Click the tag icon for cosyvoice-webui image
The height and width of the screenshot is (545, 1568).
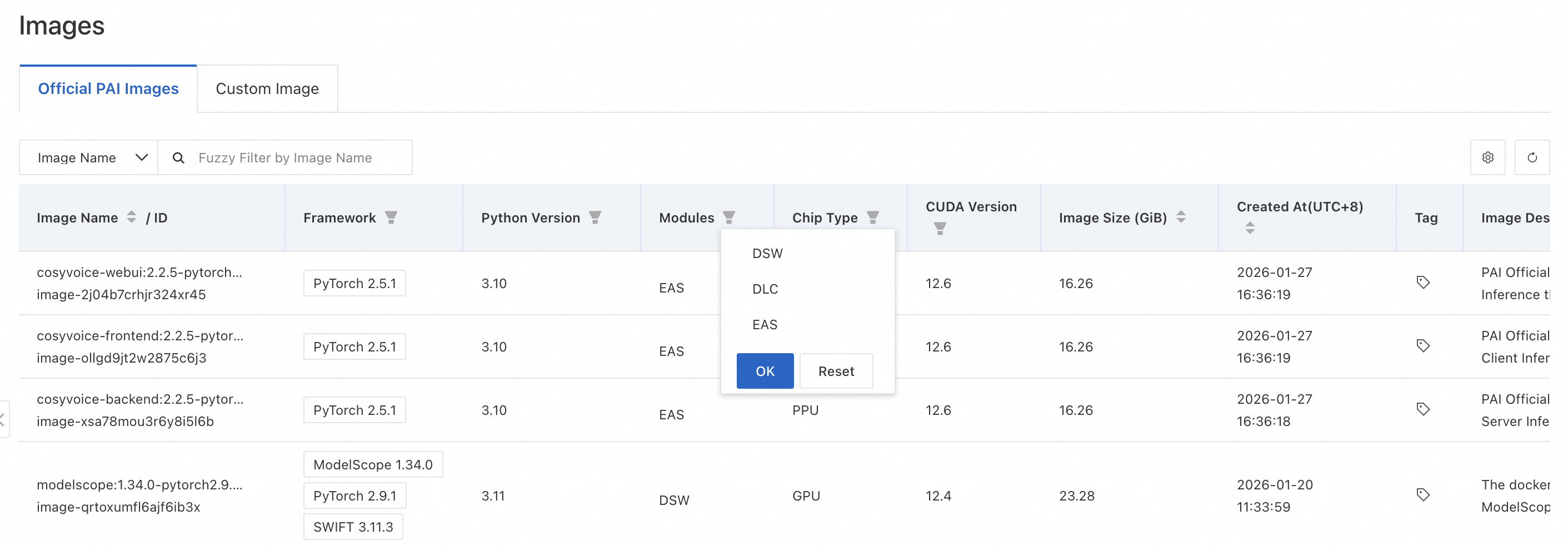click(1422, 283)
